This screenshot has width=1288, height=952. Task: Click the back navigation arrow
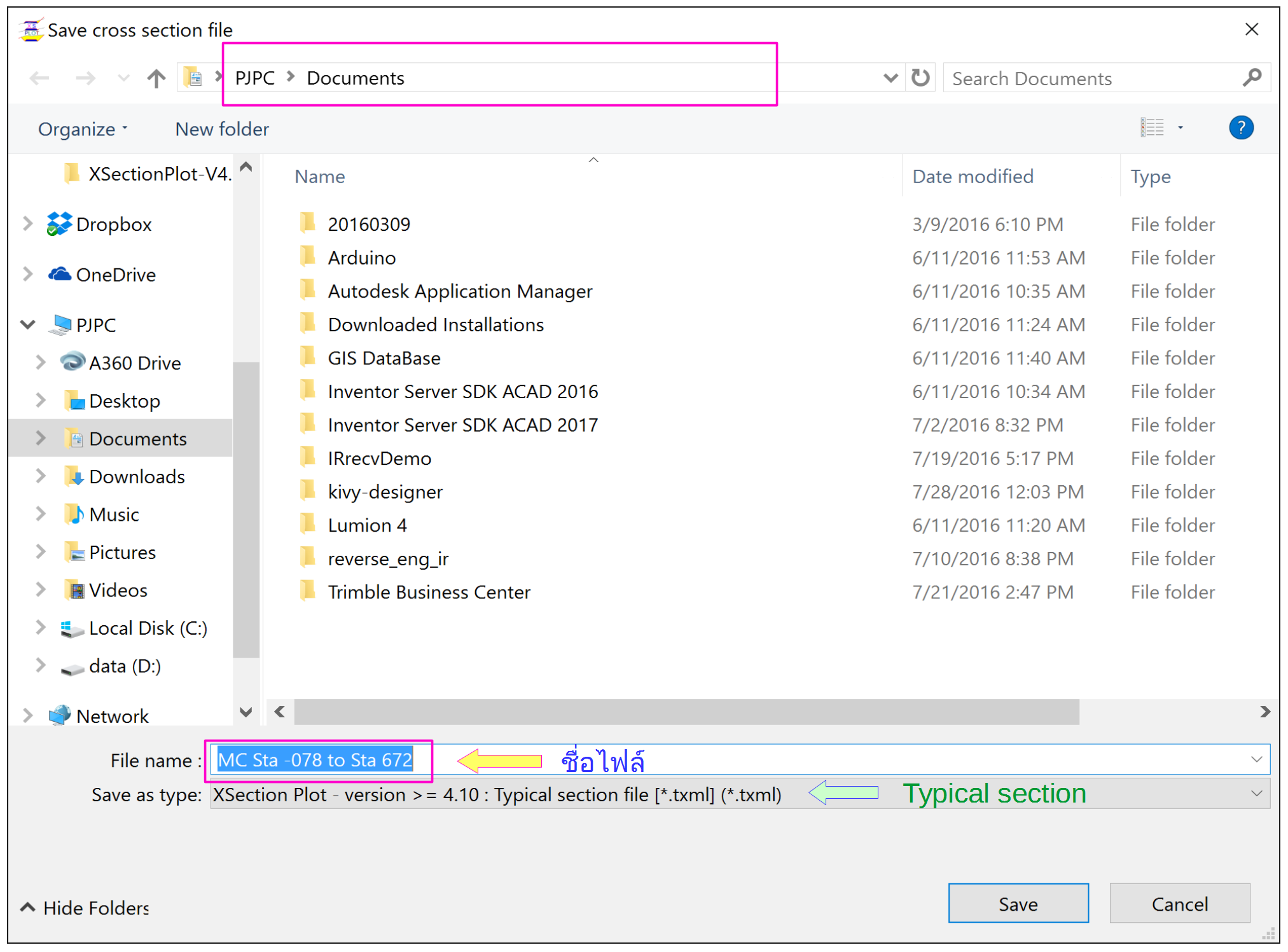(39, 78)
